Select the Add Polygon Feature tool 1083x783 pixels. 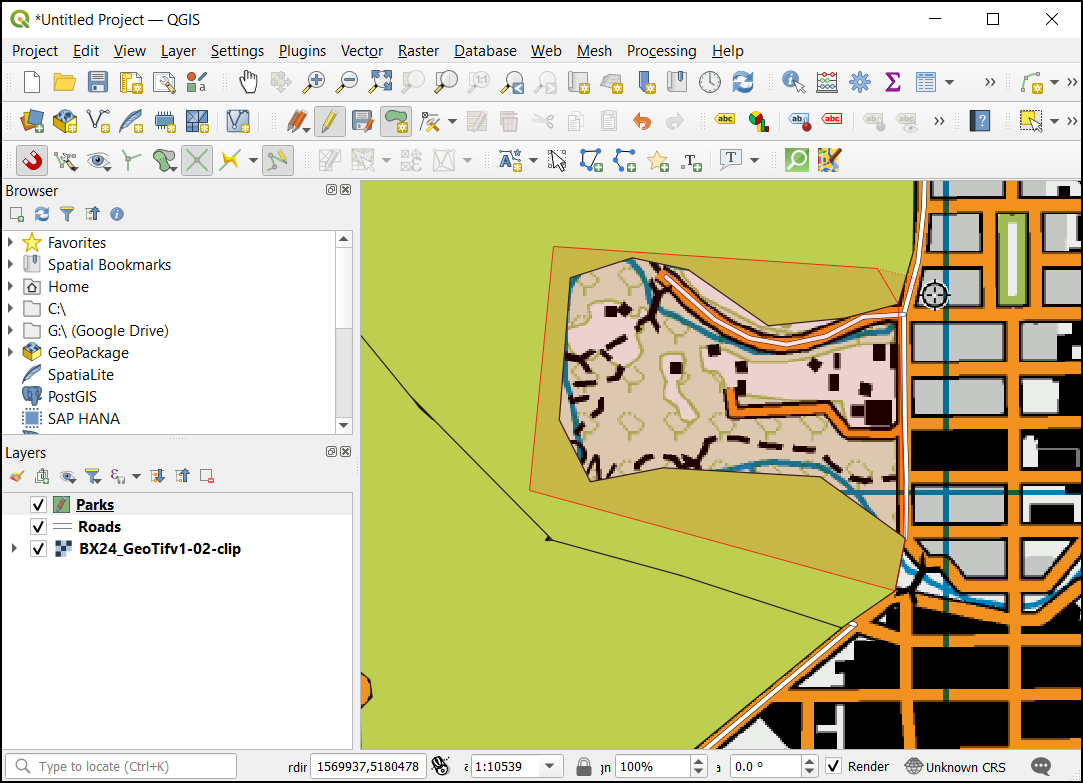click(396, 122)
